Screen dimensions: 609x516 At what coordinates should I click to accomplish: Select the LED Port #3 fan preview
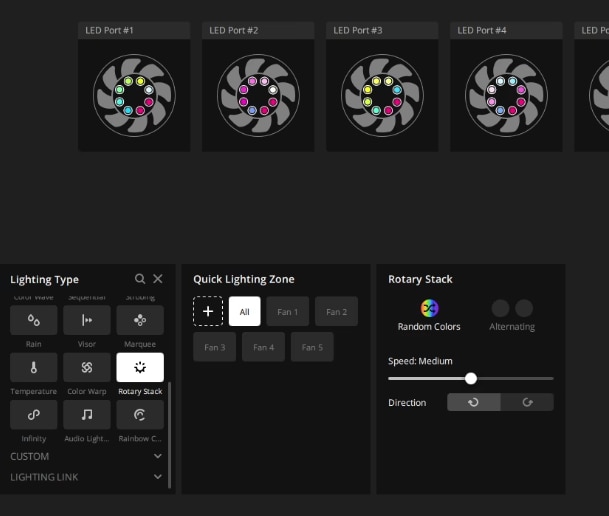coord(382,95)
